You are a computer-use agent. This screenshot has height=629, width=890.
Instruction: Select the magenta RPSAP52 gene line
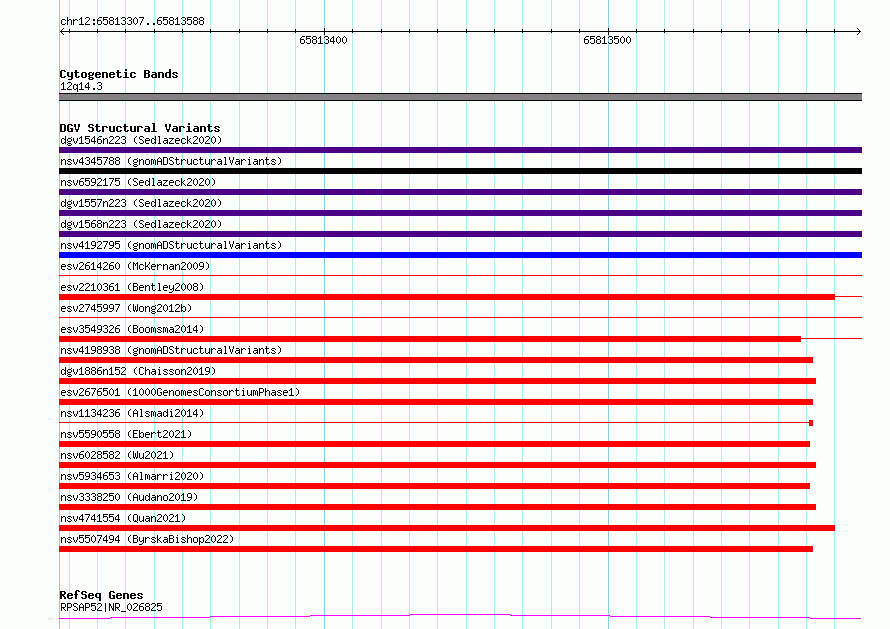[460, 617]
